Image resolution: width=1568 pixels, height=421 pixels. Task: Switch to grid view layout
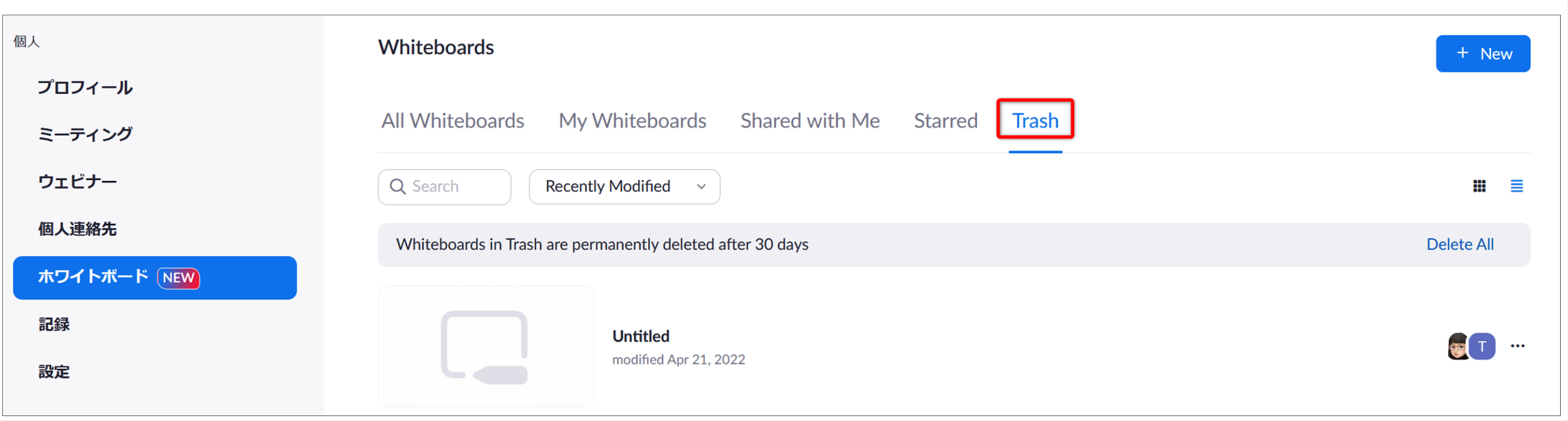point(1479,186)
